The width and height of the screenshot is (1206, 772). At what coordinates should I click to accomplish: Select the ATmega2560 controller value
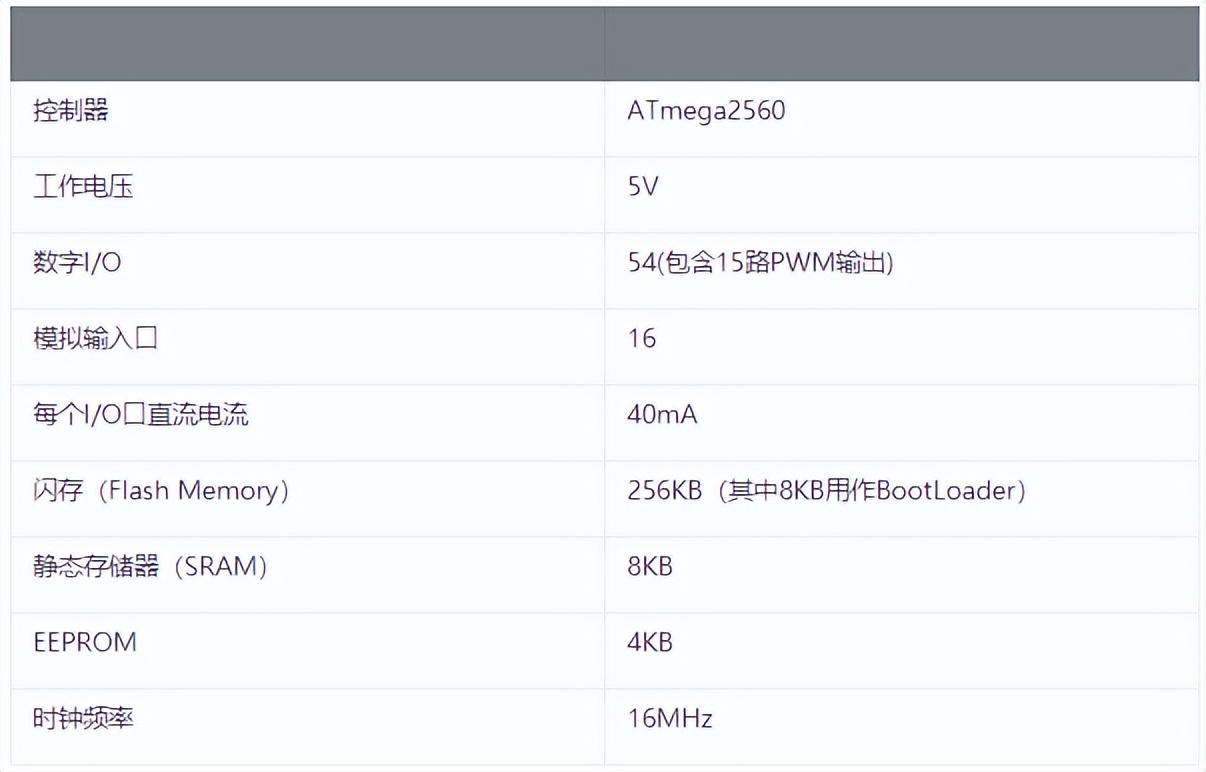click(x=706, y=111)
